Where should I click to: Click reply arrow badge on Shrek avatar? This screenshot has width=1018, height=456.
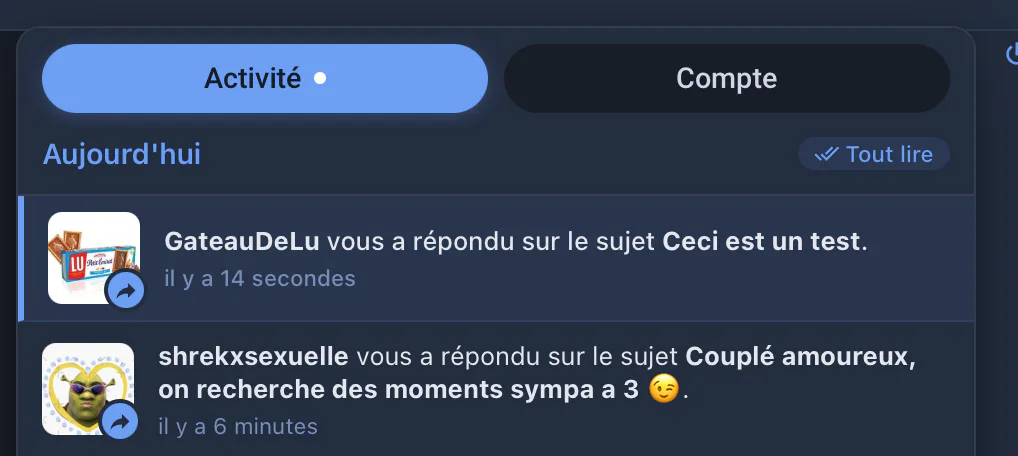tap(120, 422)
